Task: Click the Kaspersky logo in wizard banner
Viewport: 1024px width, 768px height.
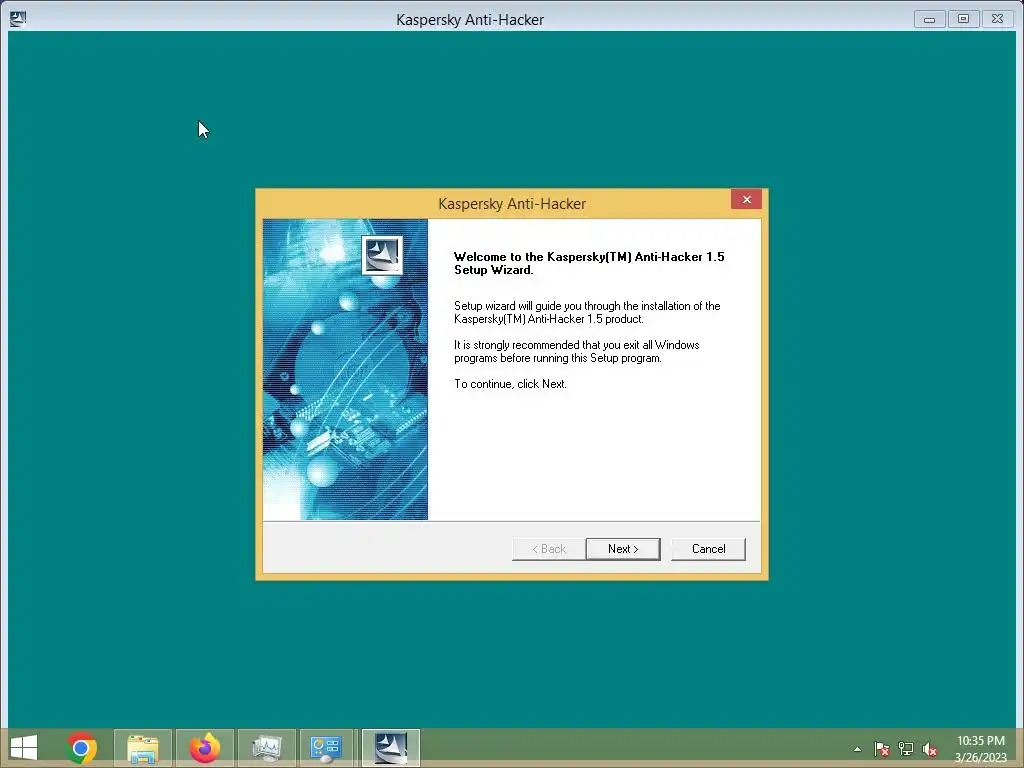Action: coord(382,255)
